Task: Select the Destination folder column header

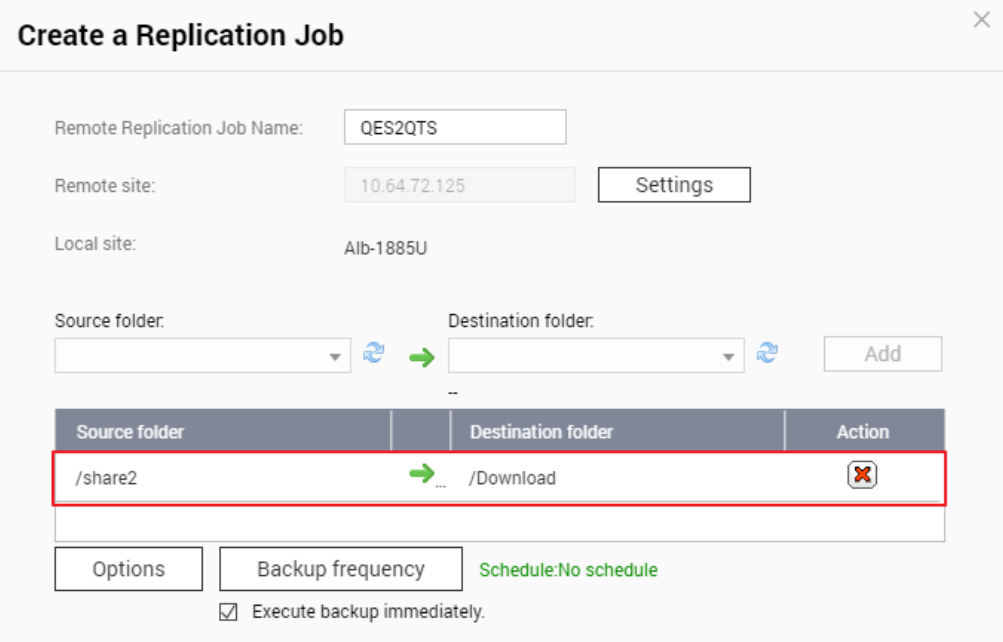Action: click(541, 432)
